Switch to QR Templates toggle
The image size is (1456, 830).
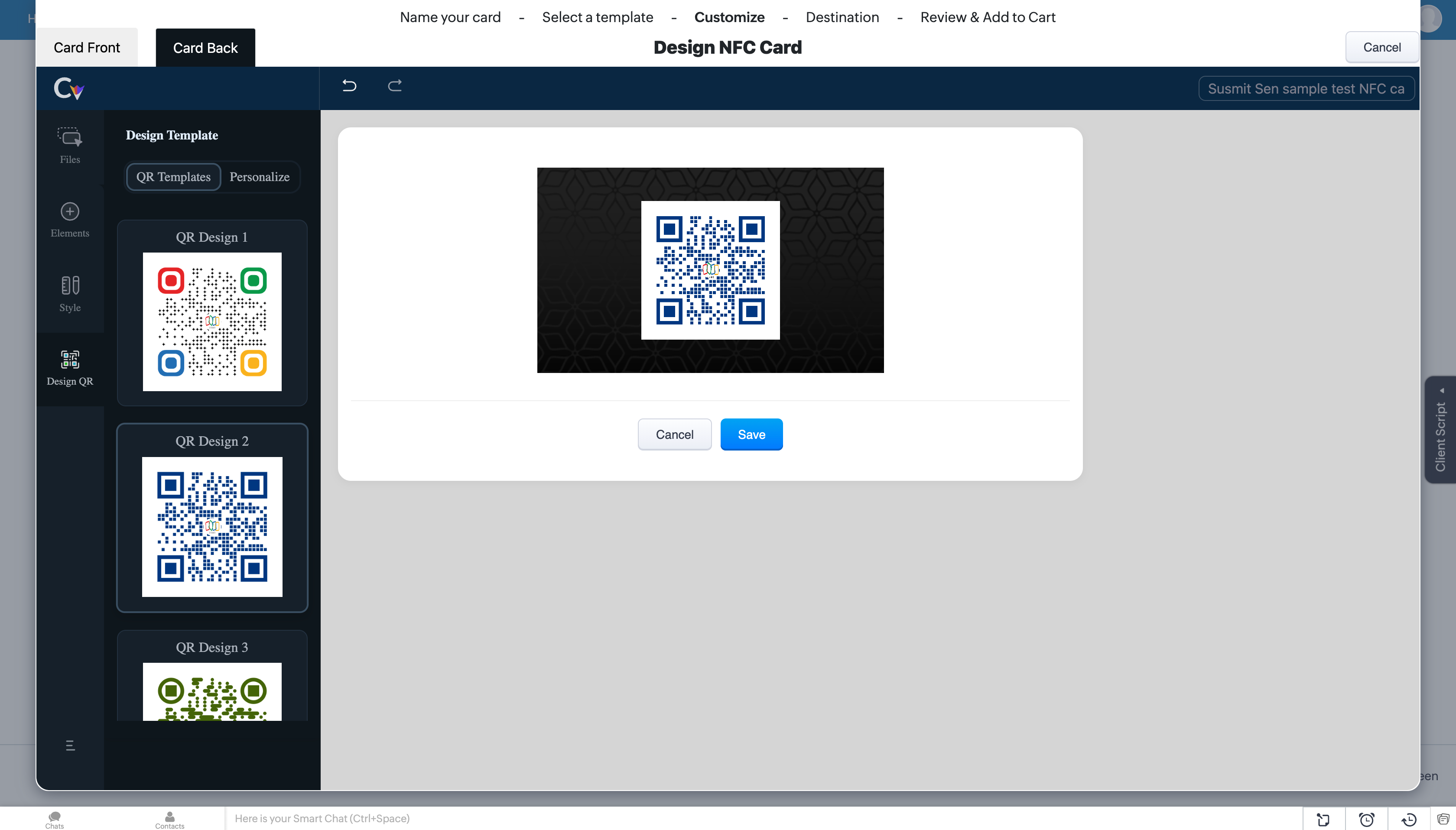pos(173,177)
